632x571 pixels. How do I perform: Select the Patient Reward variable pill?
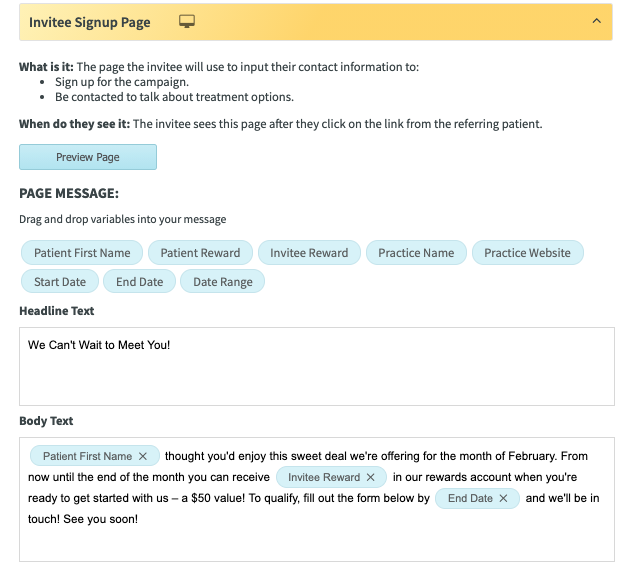point(200,253)
